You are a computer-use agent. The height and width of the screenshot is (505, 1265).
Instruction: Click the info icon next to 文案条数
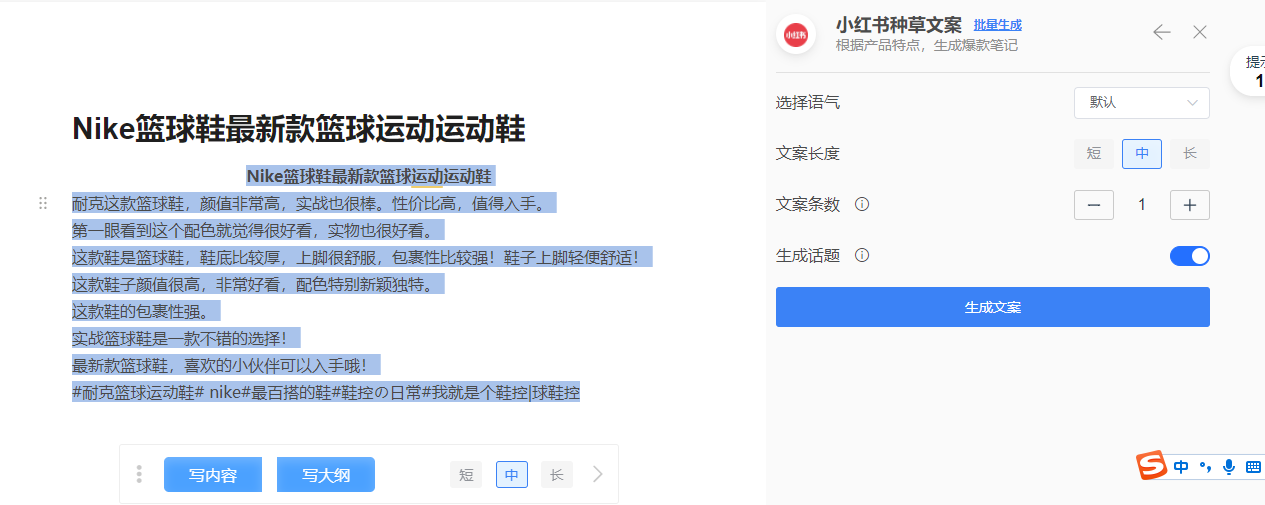(862, 204)
